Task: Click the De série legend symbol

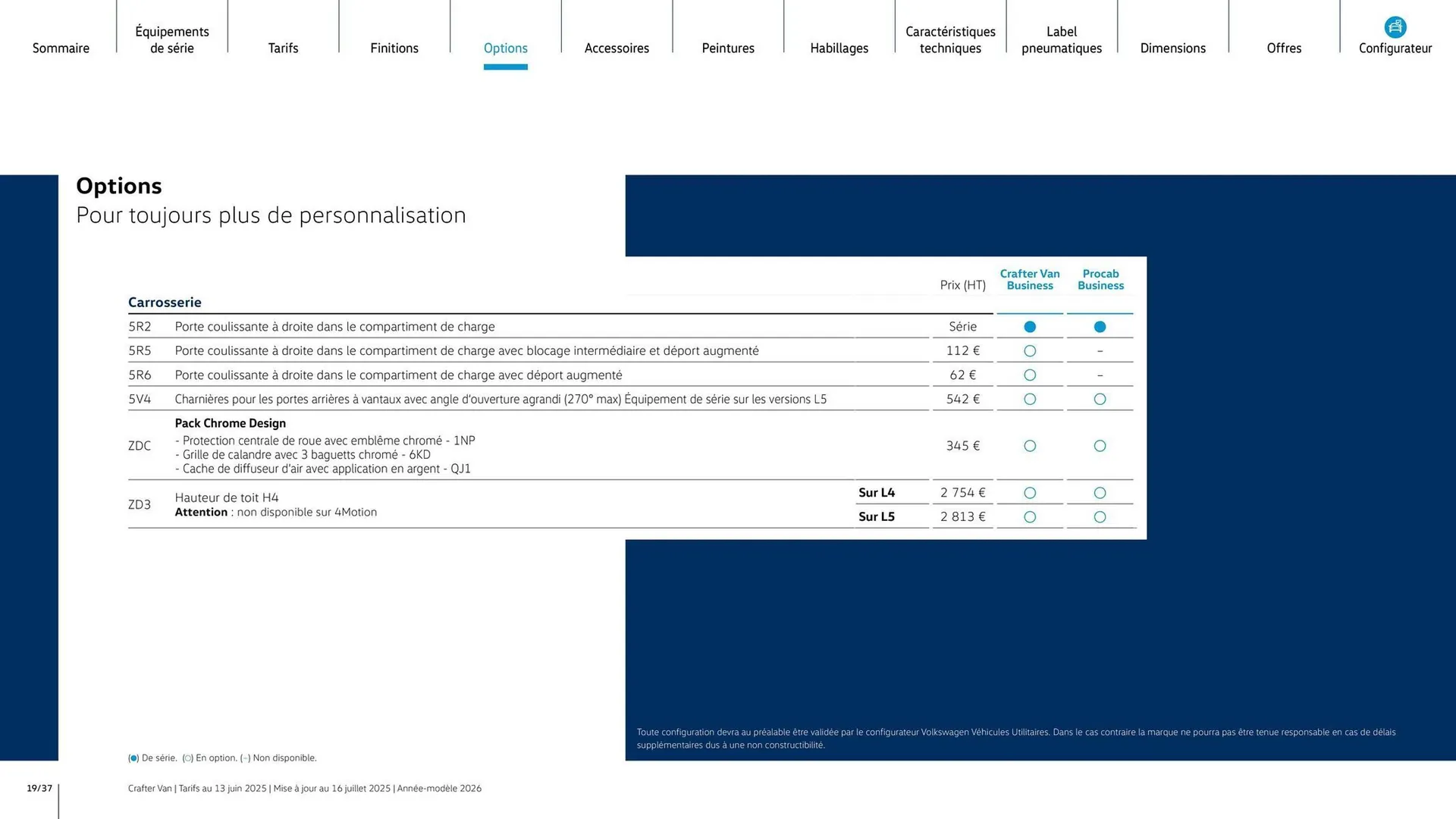Action: tap(133, 758)
